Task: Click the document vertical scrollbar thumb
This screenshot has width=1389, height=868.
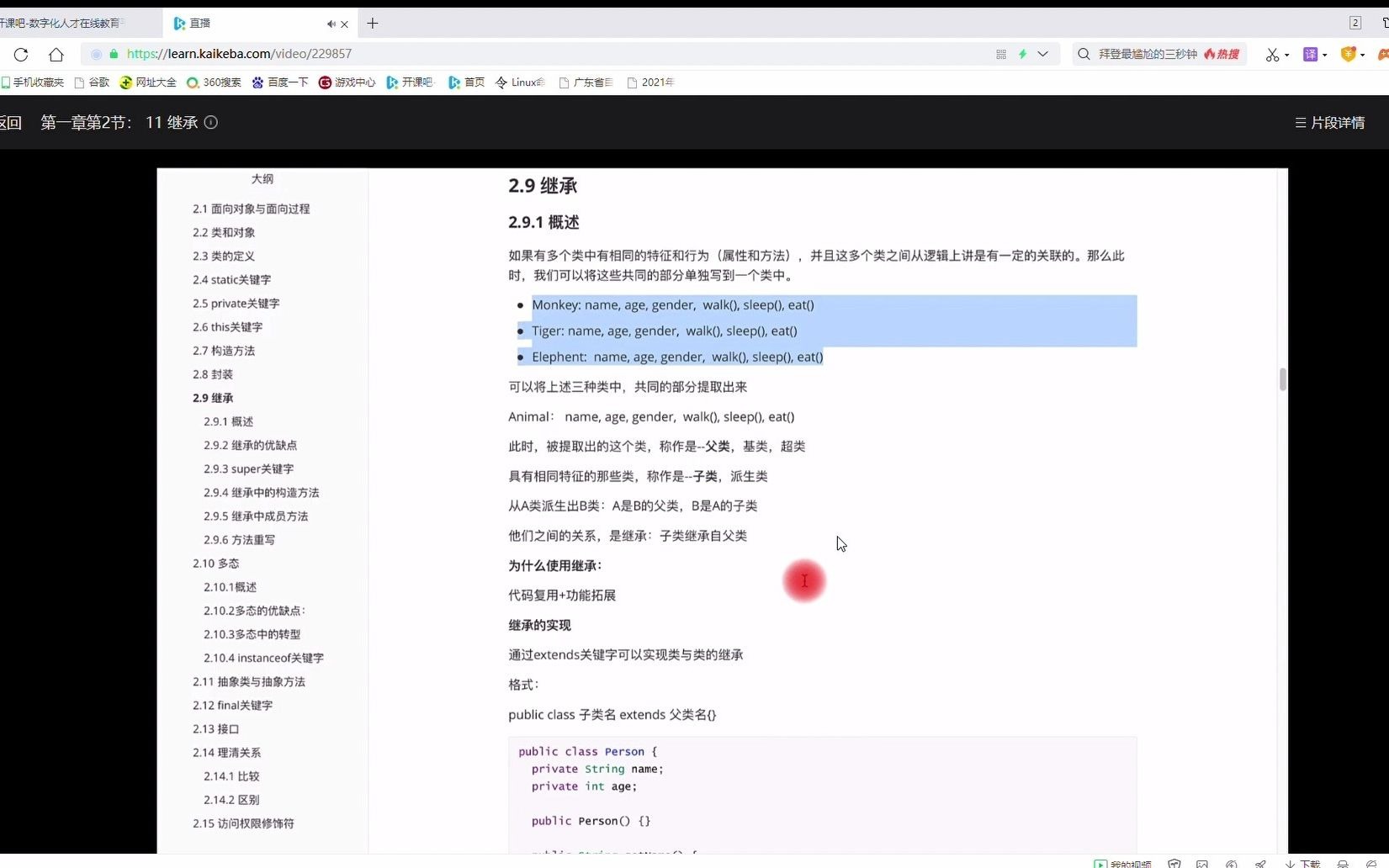Action: coord(1282,379)
